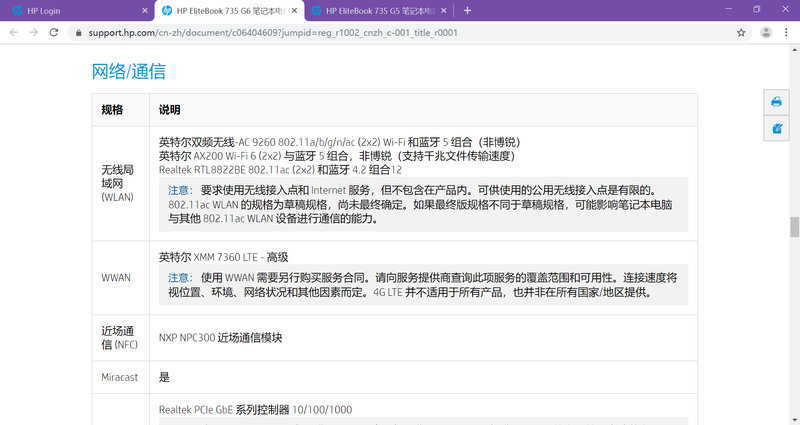Click the address bar URL field
The width and height of the screenshot is (800, 425).
[x=400, y=32]
